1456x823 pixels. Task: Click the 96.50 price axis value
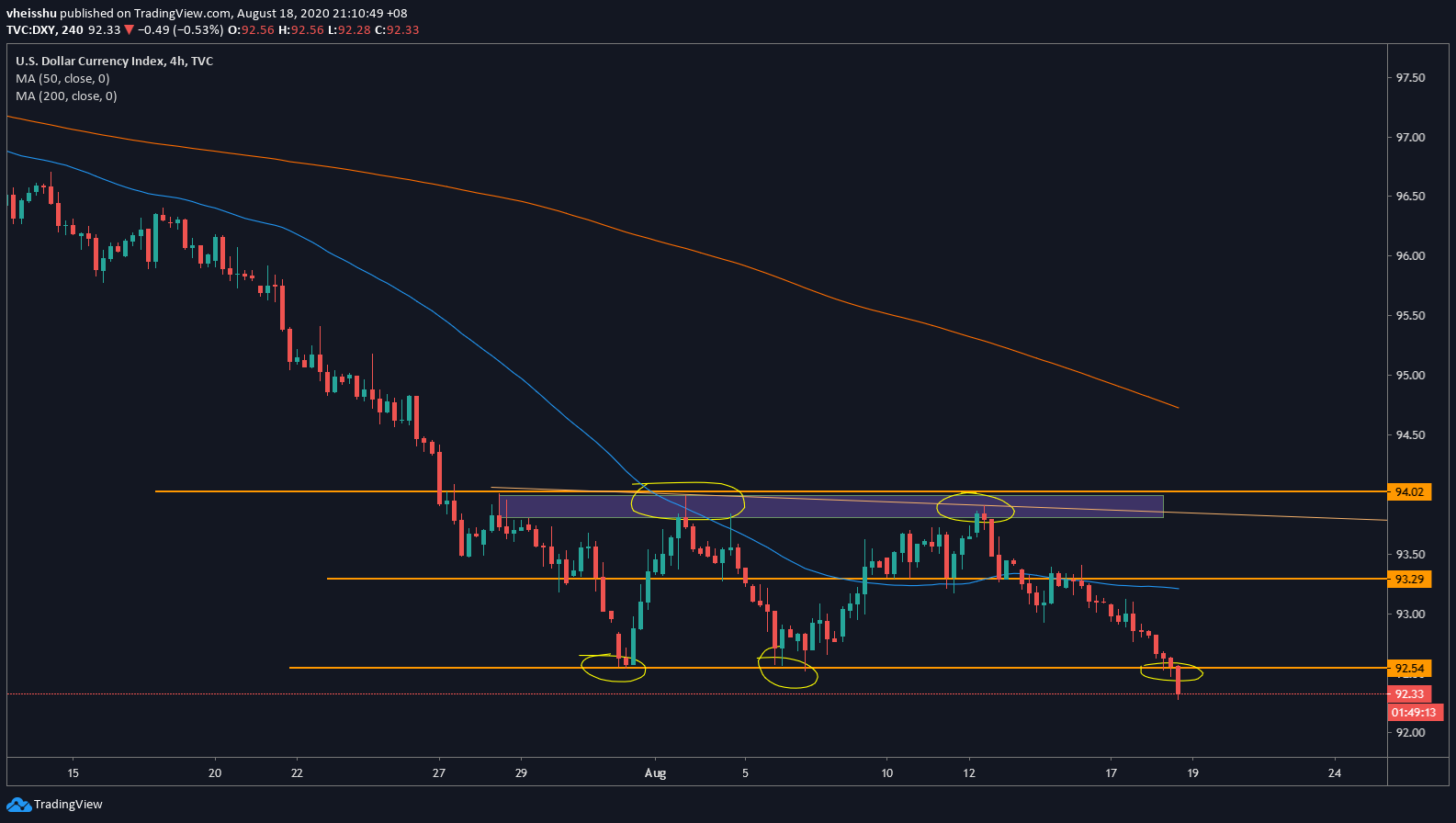[x=1410, y=197]
